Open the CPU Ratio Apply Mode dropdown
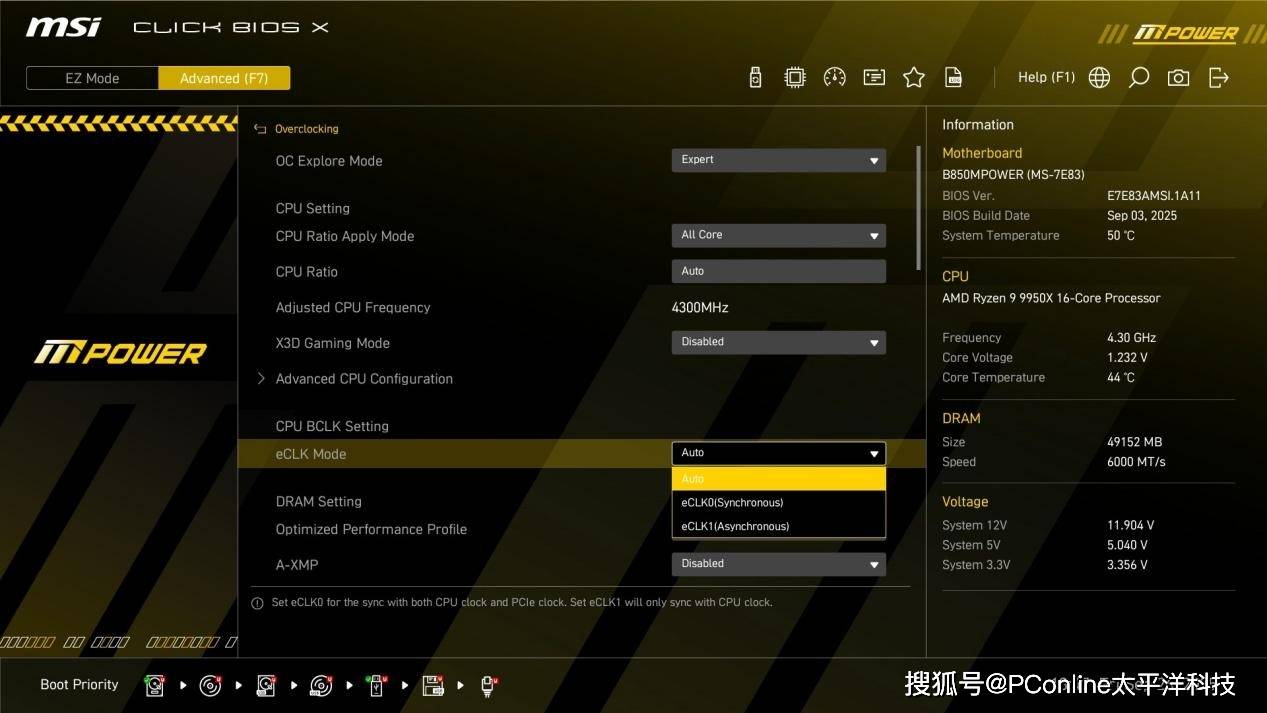 [x=778, y=235]
